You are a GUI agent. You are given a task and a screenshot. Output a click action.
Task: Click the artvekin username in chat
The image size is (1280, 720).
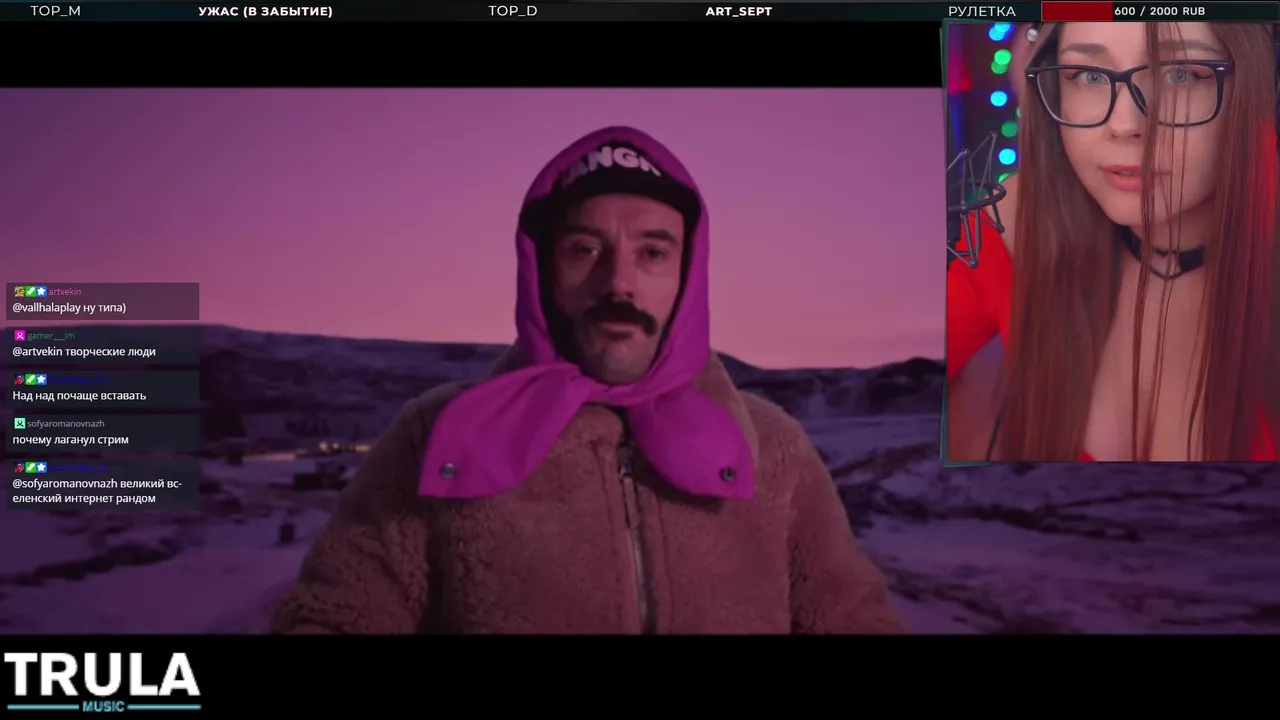pos(65,292)
